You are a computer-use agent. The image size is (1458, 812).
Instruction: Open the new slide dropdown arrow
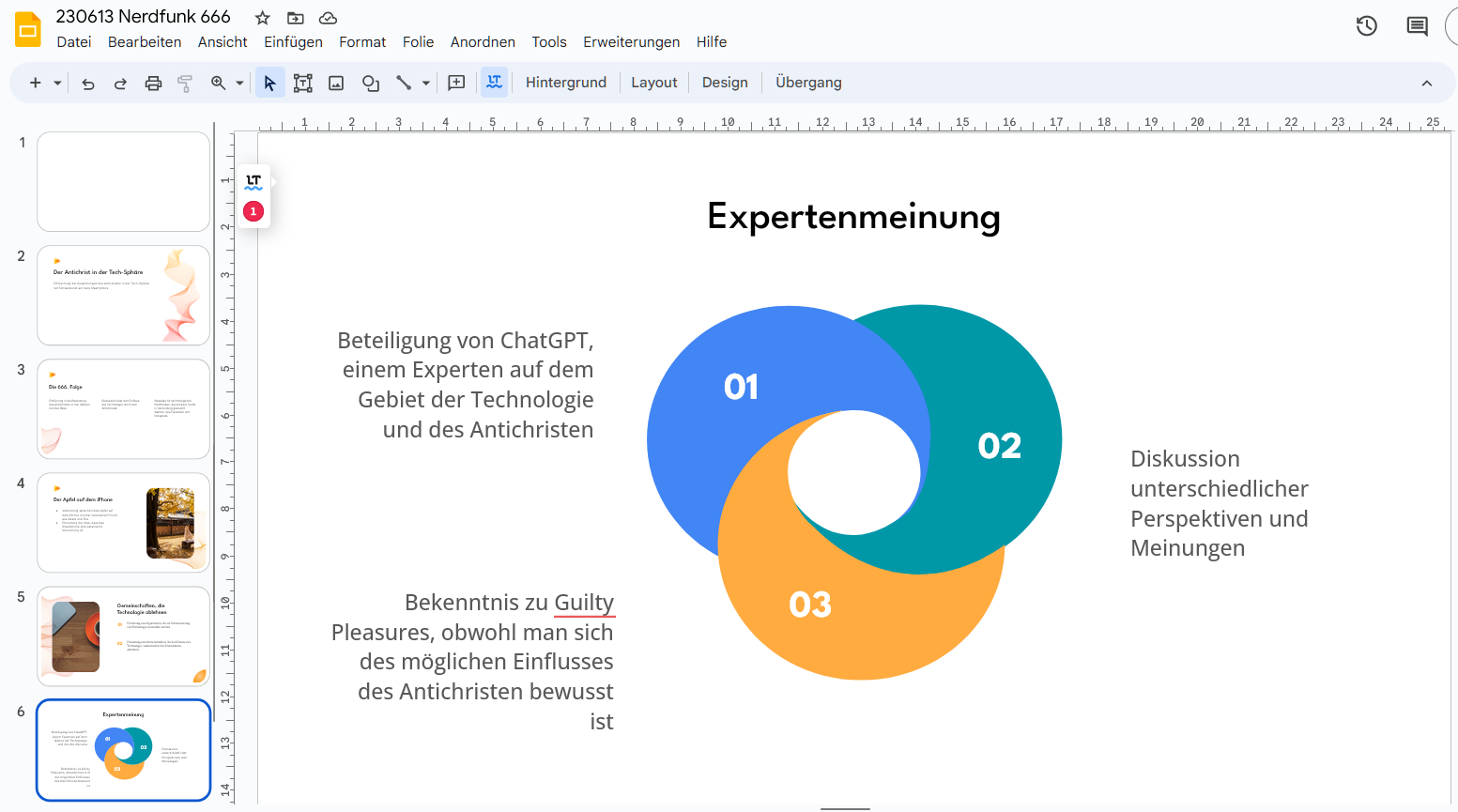pyautogui.click(x=57, y=84)
